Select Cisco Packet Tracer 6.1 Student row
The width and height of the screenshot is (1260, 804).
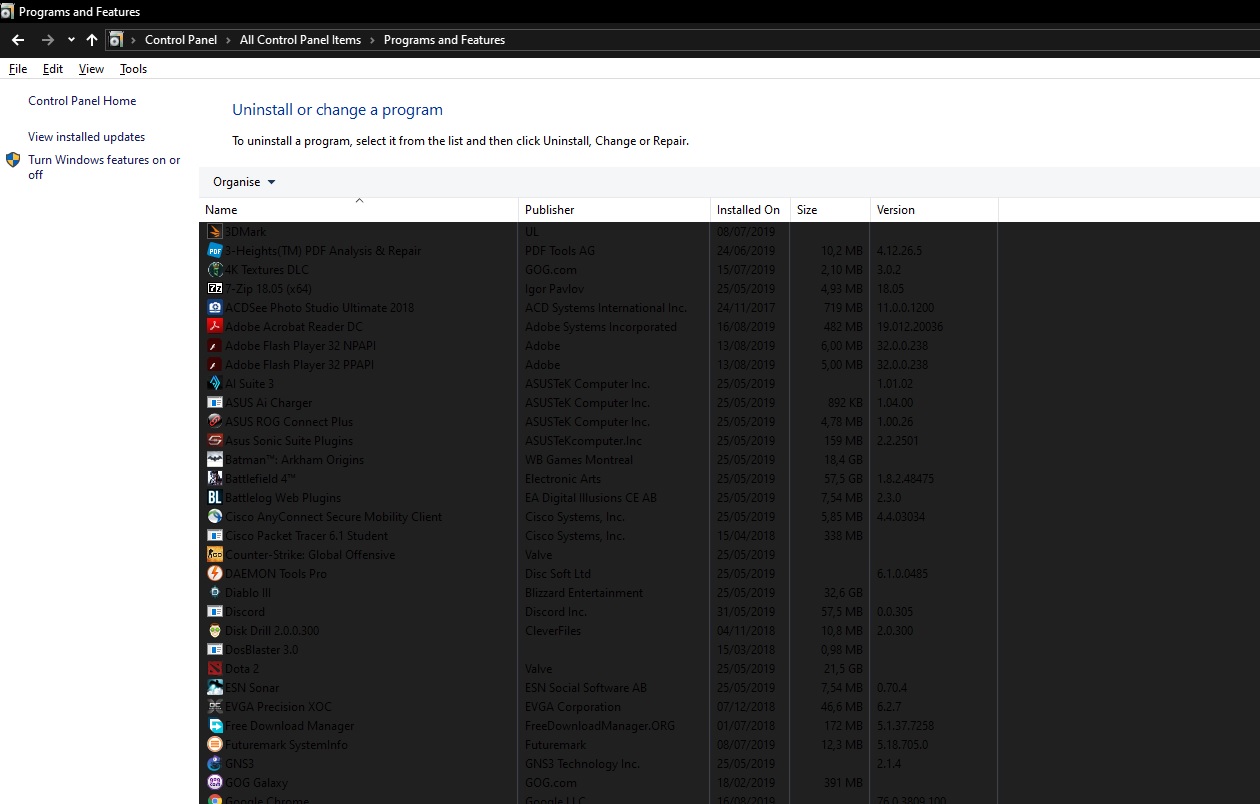(x=600, y=535)
